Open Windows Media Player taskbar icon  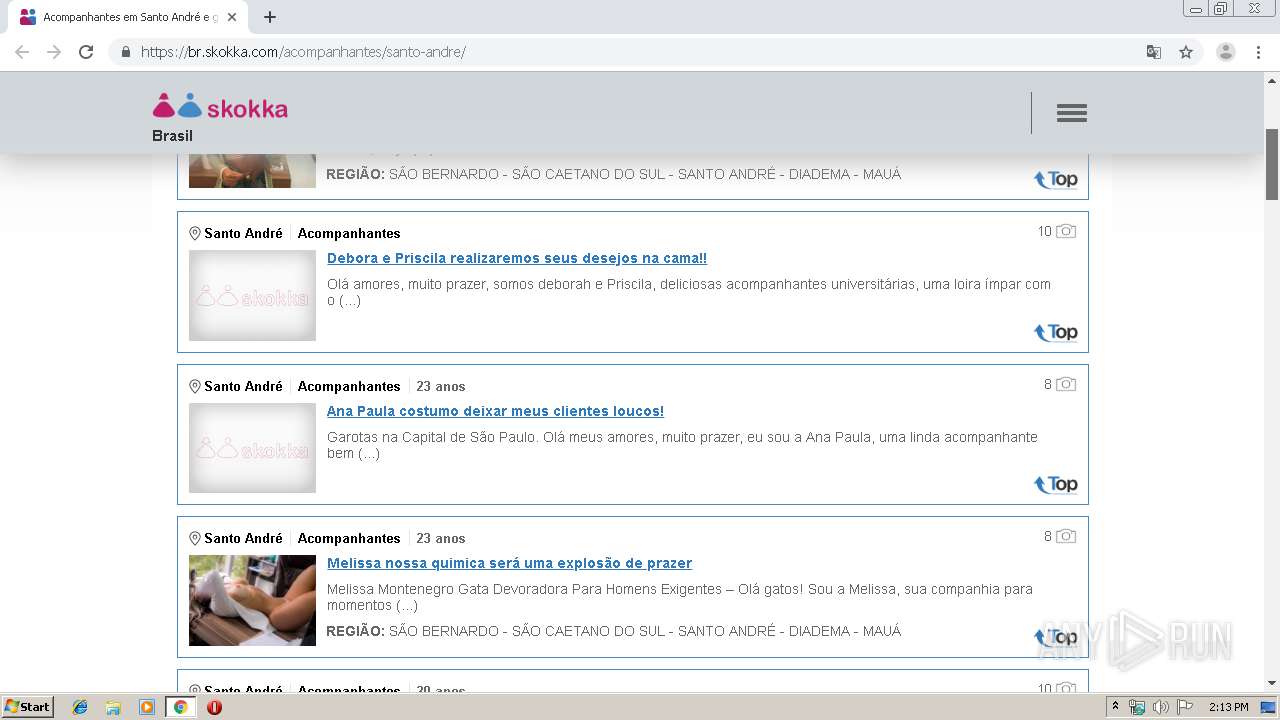[147, 707]
